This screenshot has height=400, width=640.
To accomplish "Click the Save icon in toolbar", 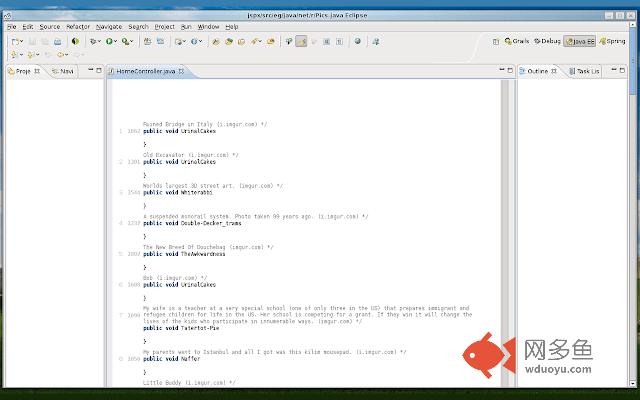I will click(x=32, y=42).
